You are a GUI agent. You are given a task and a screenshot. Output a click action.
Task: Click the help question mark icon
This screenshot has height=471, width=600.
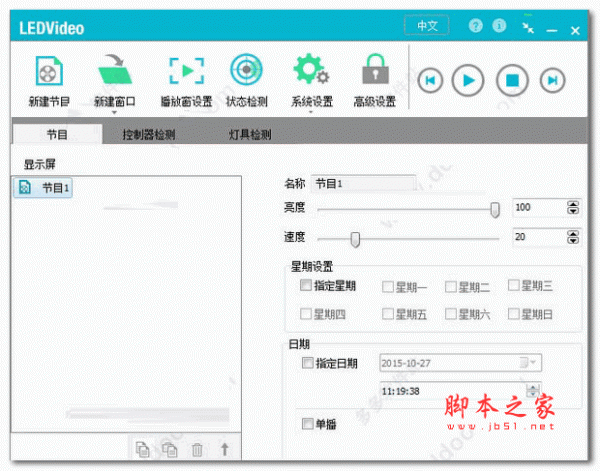pyautogui.click(x=476, y=26)
